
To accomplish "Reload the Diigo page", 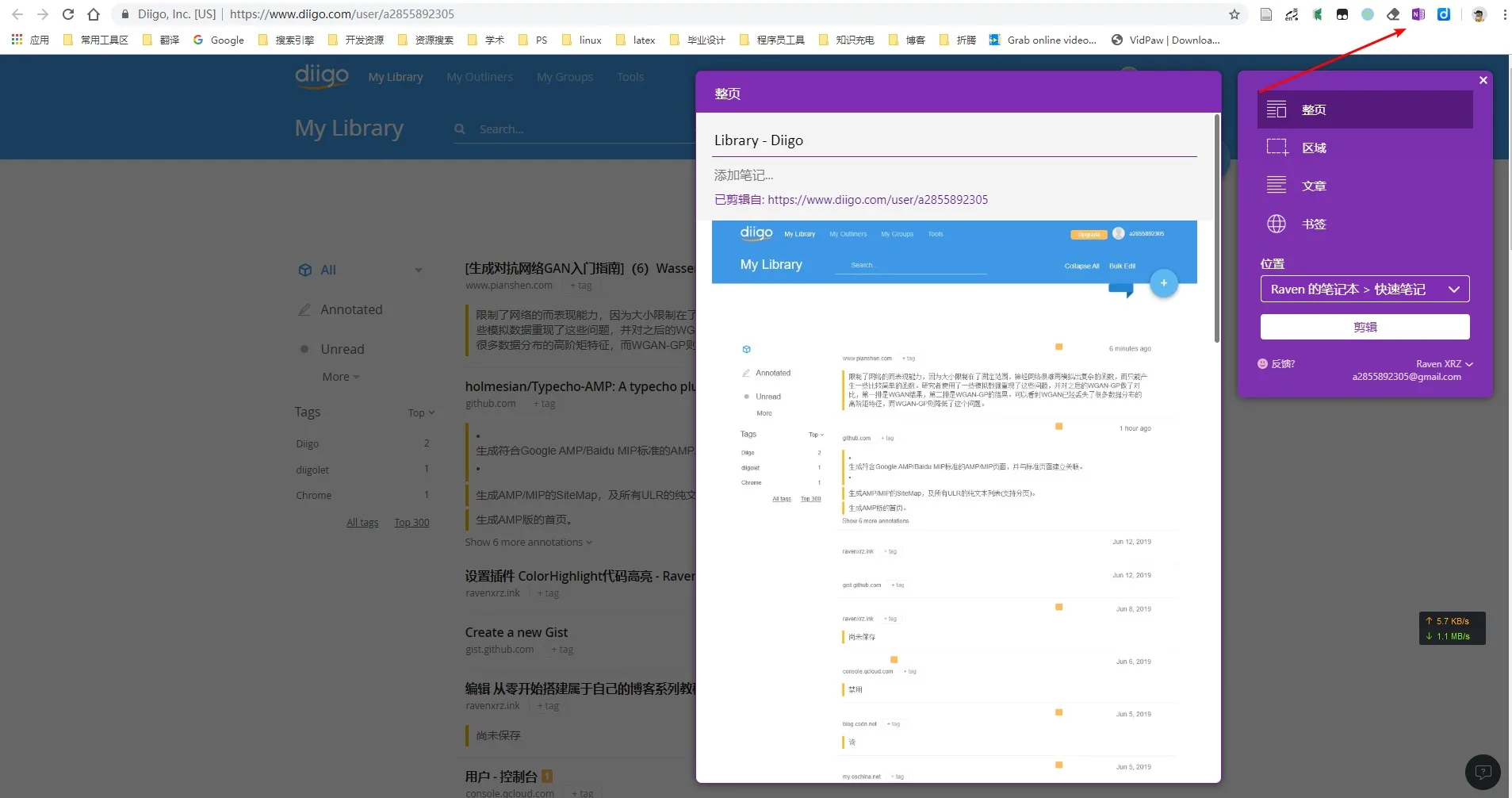I will coord(68,14).
